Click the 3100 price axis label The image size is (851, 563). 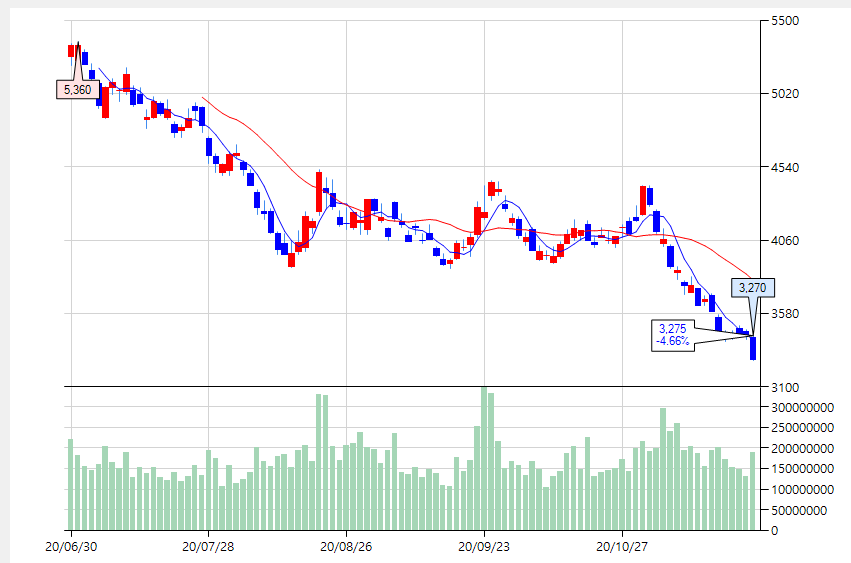coord(785,388)
